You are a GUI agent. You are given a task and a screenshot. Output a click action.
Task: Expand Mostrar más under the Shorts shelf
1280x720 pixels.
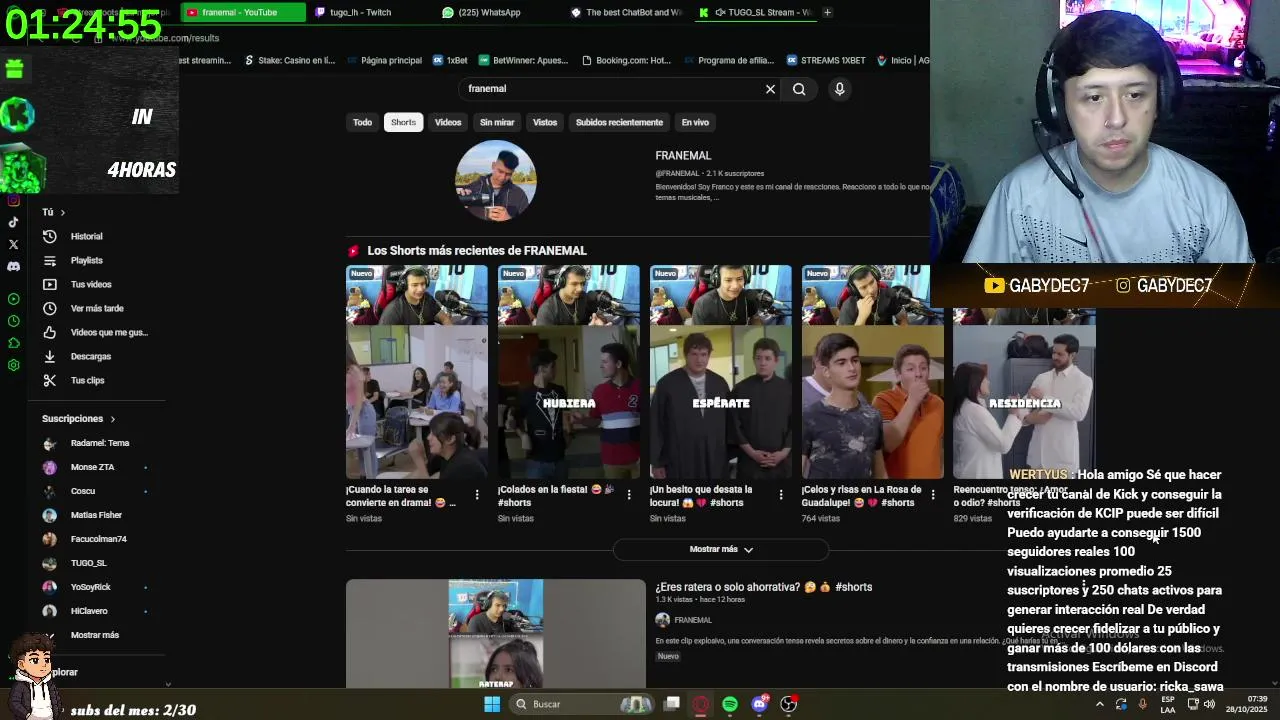click(721, 549)
